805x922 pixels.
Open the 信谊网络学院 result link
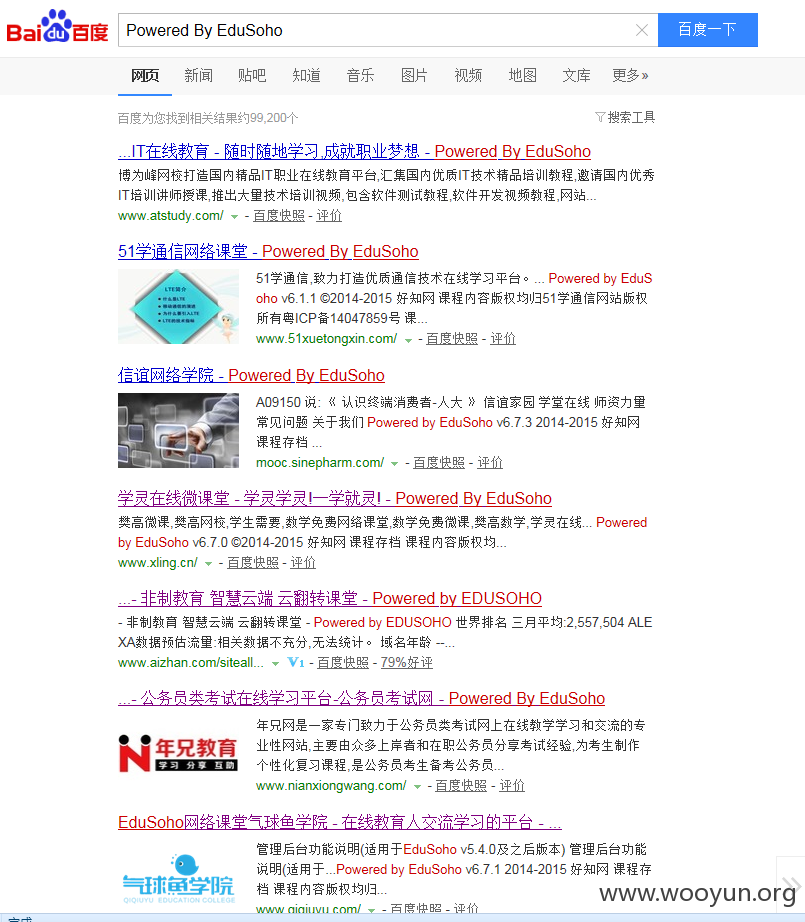coord(251,375)
